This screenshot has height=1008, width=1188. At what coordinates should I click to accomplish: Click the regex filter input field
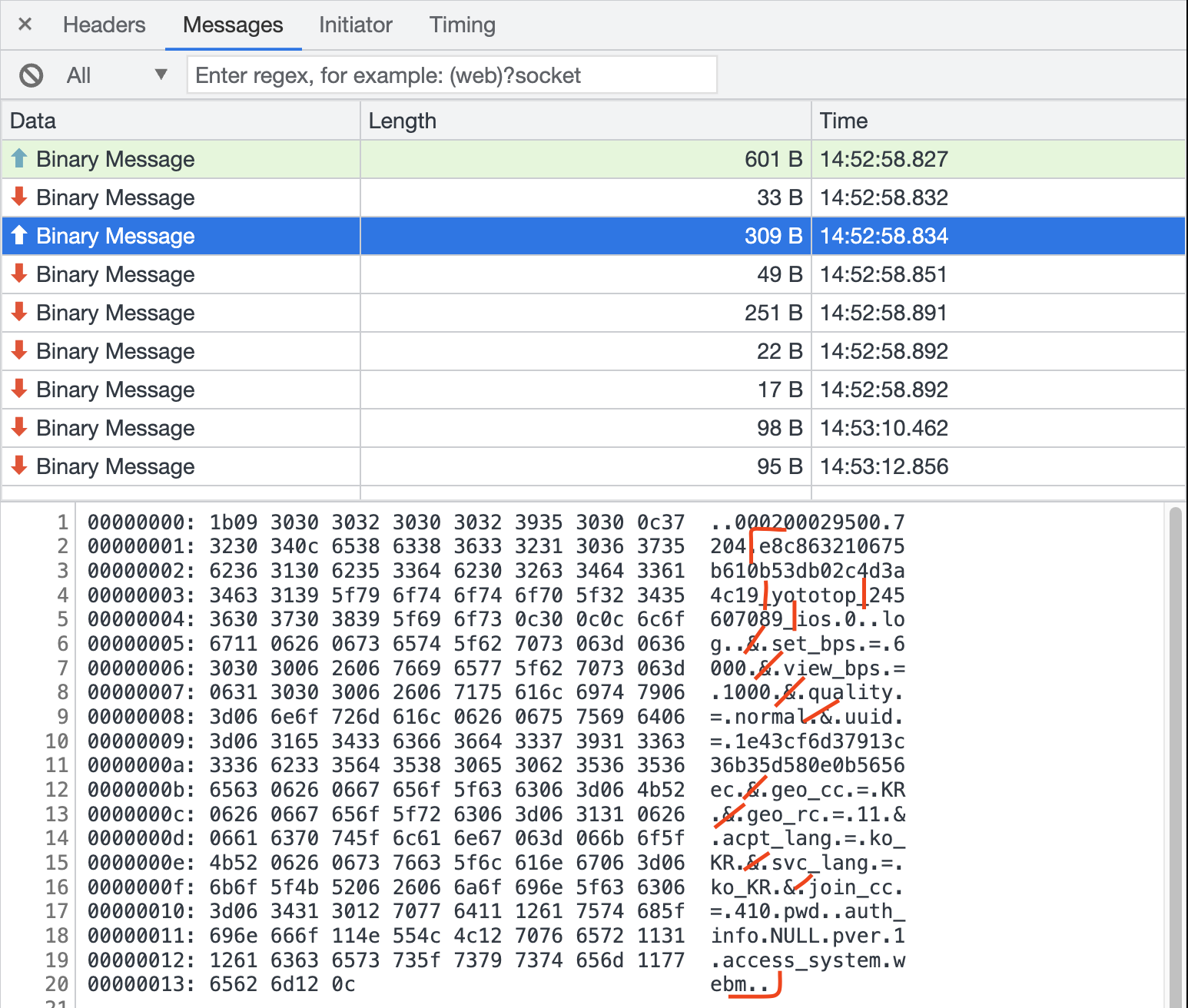(452, 75)
